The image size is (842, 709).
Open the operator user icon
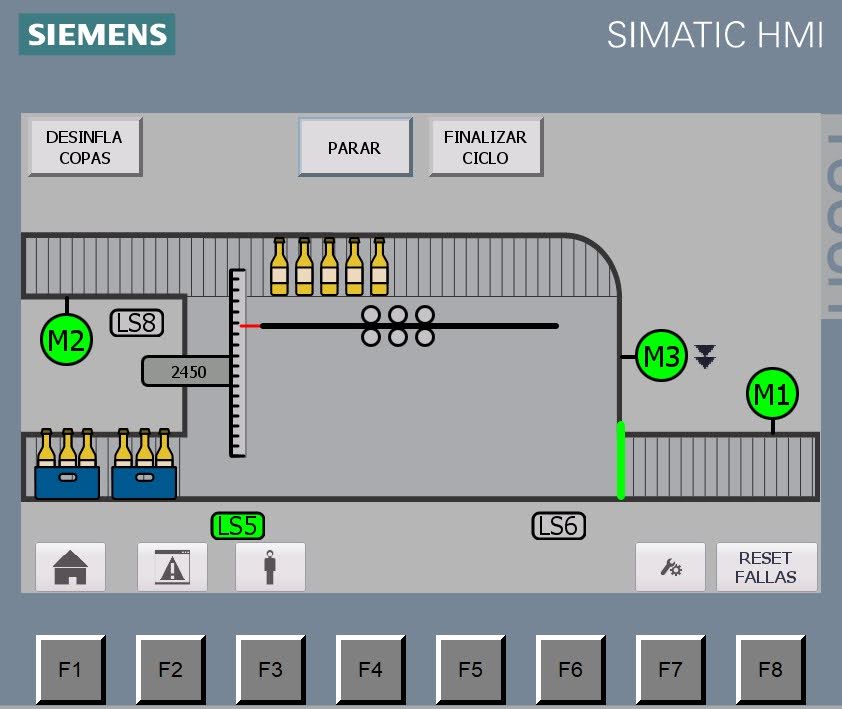(270, 567)
